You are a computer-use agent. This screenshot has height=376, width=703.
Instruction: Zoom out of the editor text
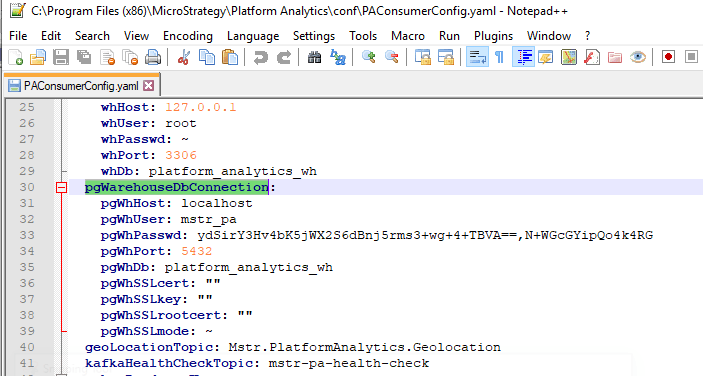coord(391,57)
